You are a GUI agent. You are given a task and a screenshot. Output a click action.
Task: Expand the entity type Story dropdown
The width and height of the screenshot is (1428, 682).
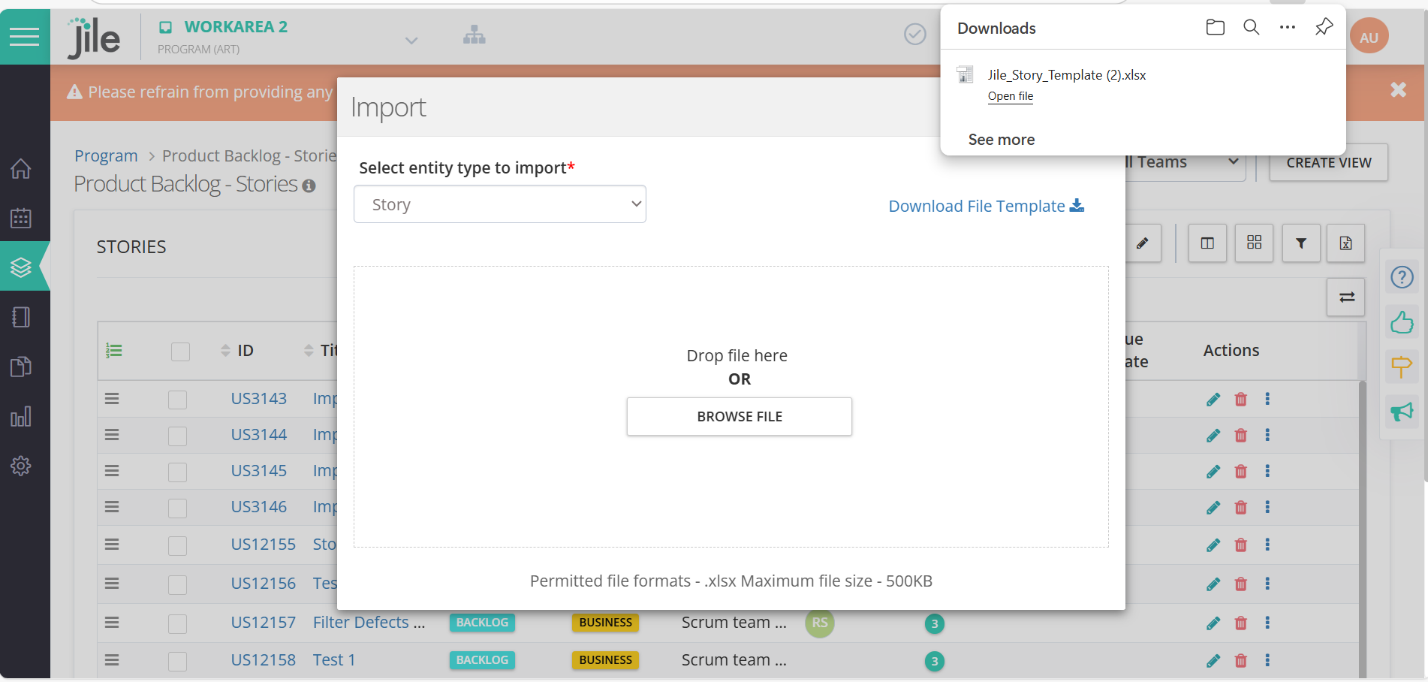point(500,204)
